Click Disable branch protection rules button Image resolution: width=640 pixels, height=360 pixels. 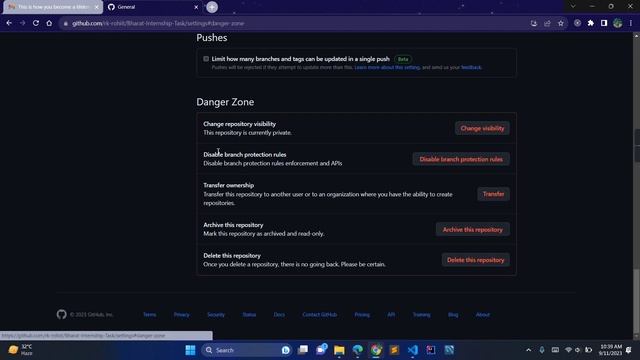(461, 159)
